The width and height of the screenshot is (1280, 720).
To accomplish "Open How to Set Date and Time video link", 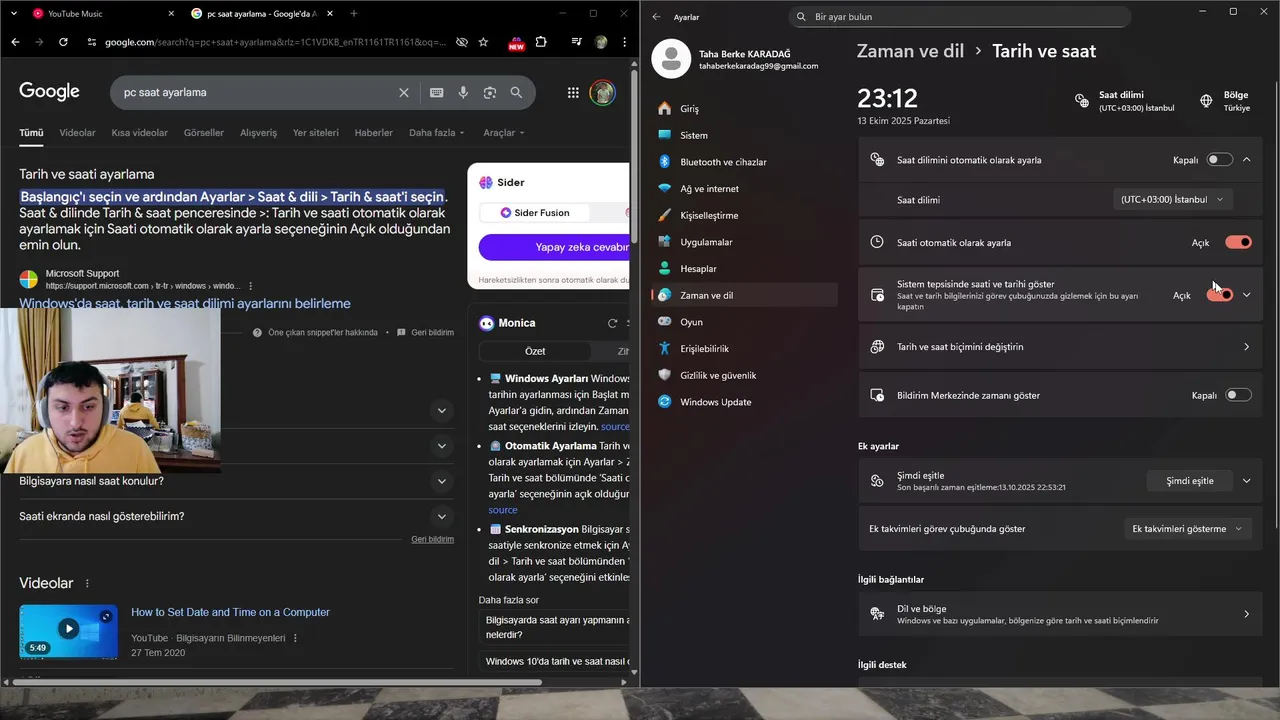I will pos(230,612).
